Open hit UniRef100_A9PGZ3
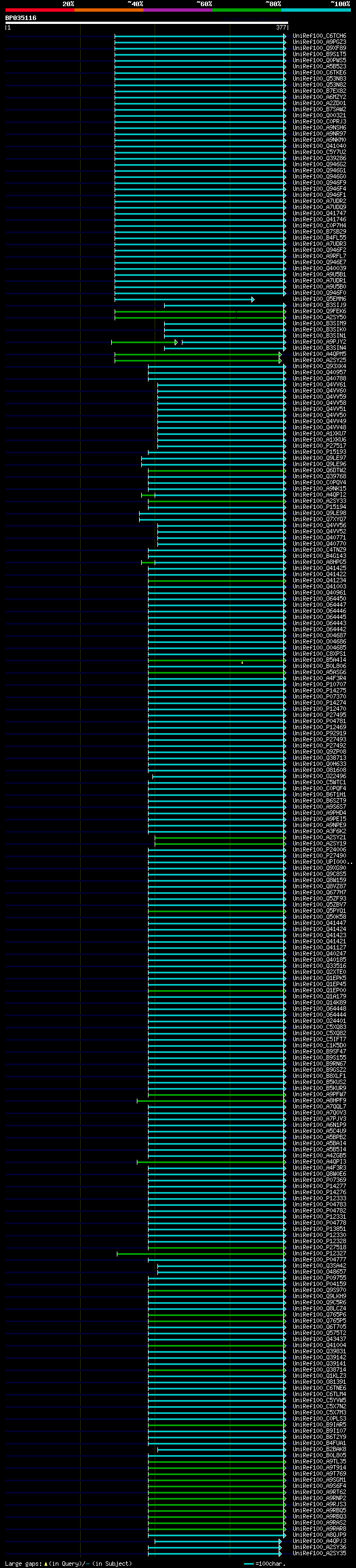The image size is (356, 1568). point(319,42)
